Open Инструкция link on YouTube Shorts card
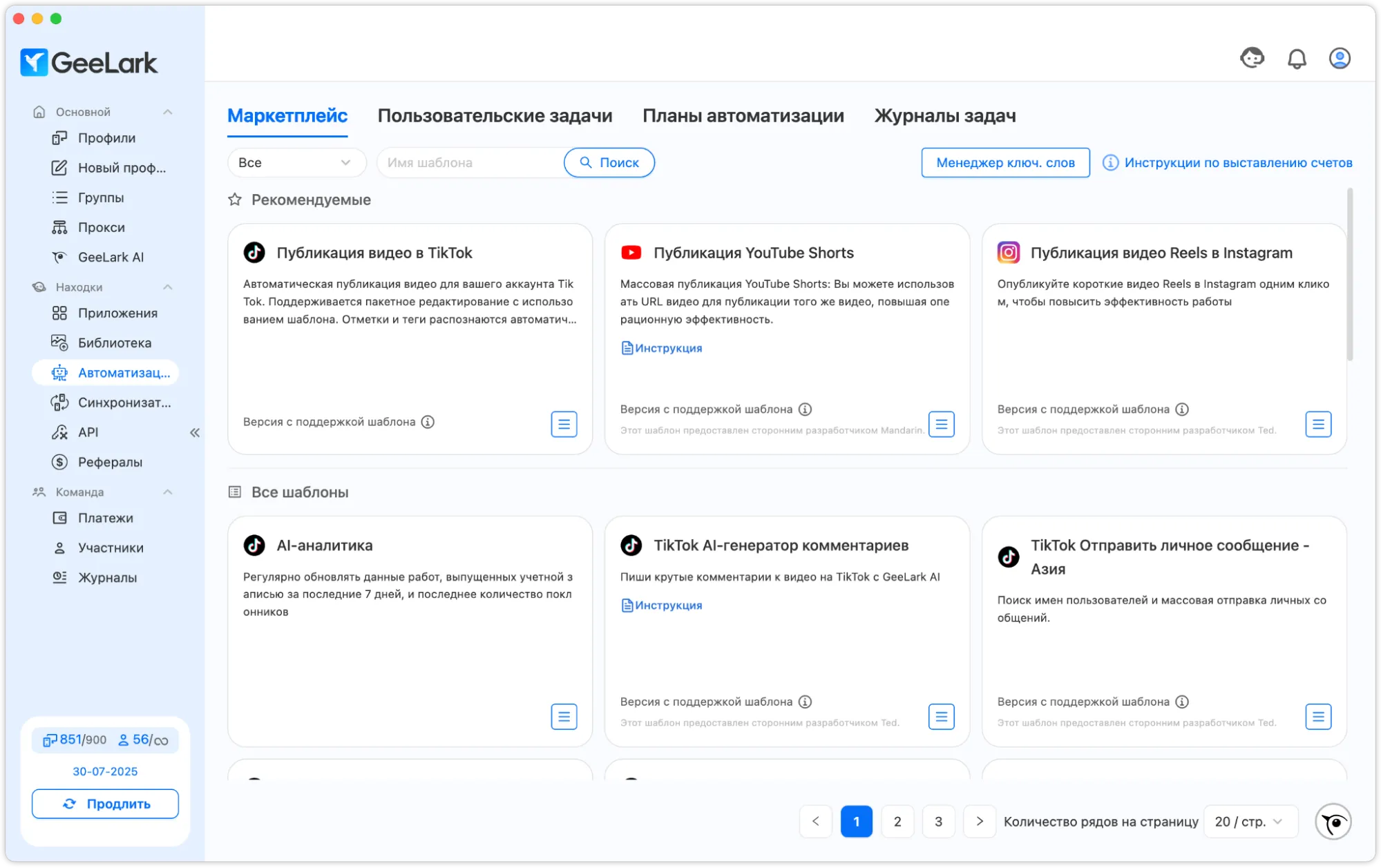The width and height of the screenshot is (1381, 868). pyautogui.click(x=661, y=348)
